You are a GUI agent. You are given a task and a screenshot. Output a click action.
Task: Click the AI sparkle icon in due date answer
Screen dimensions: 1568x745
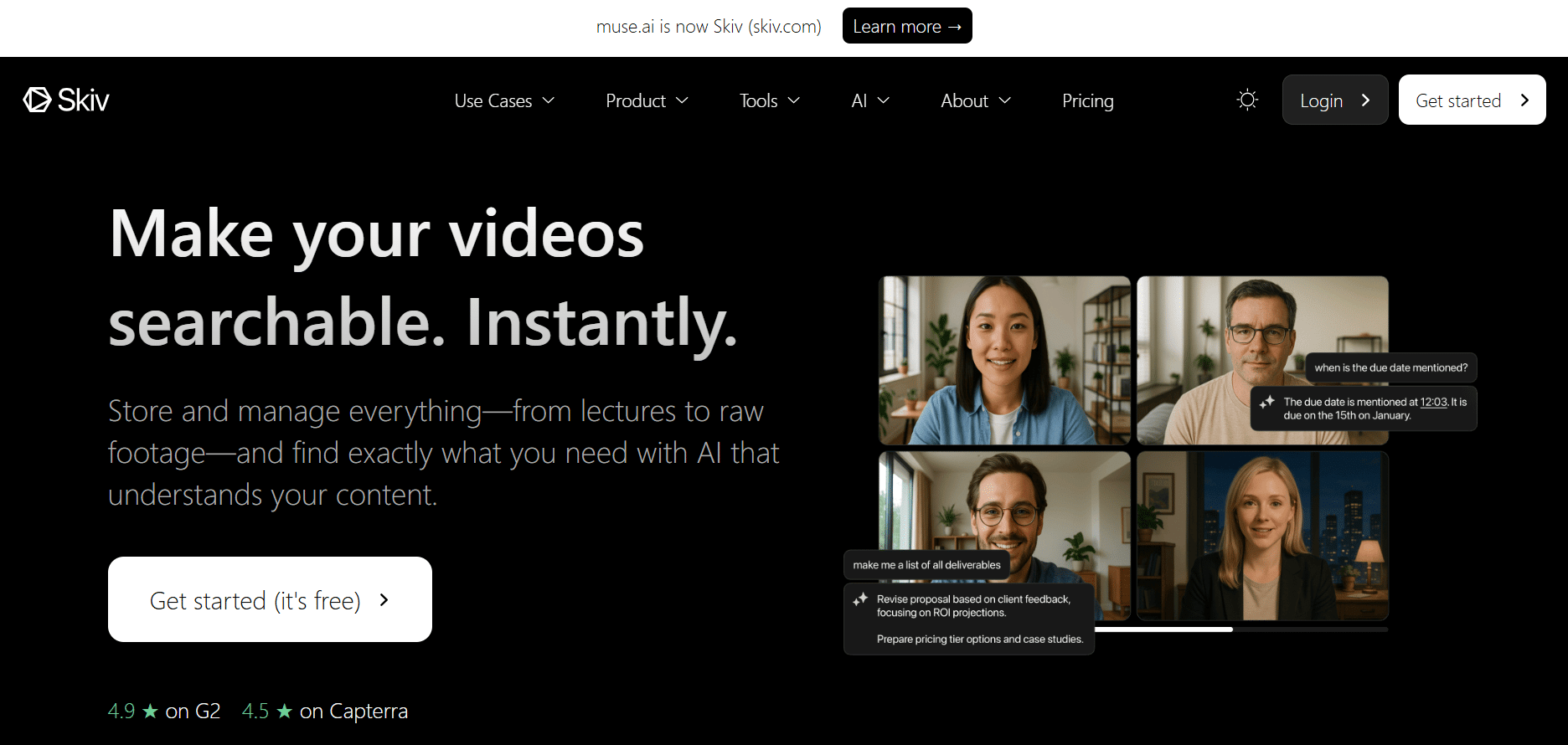[1267, 403]
